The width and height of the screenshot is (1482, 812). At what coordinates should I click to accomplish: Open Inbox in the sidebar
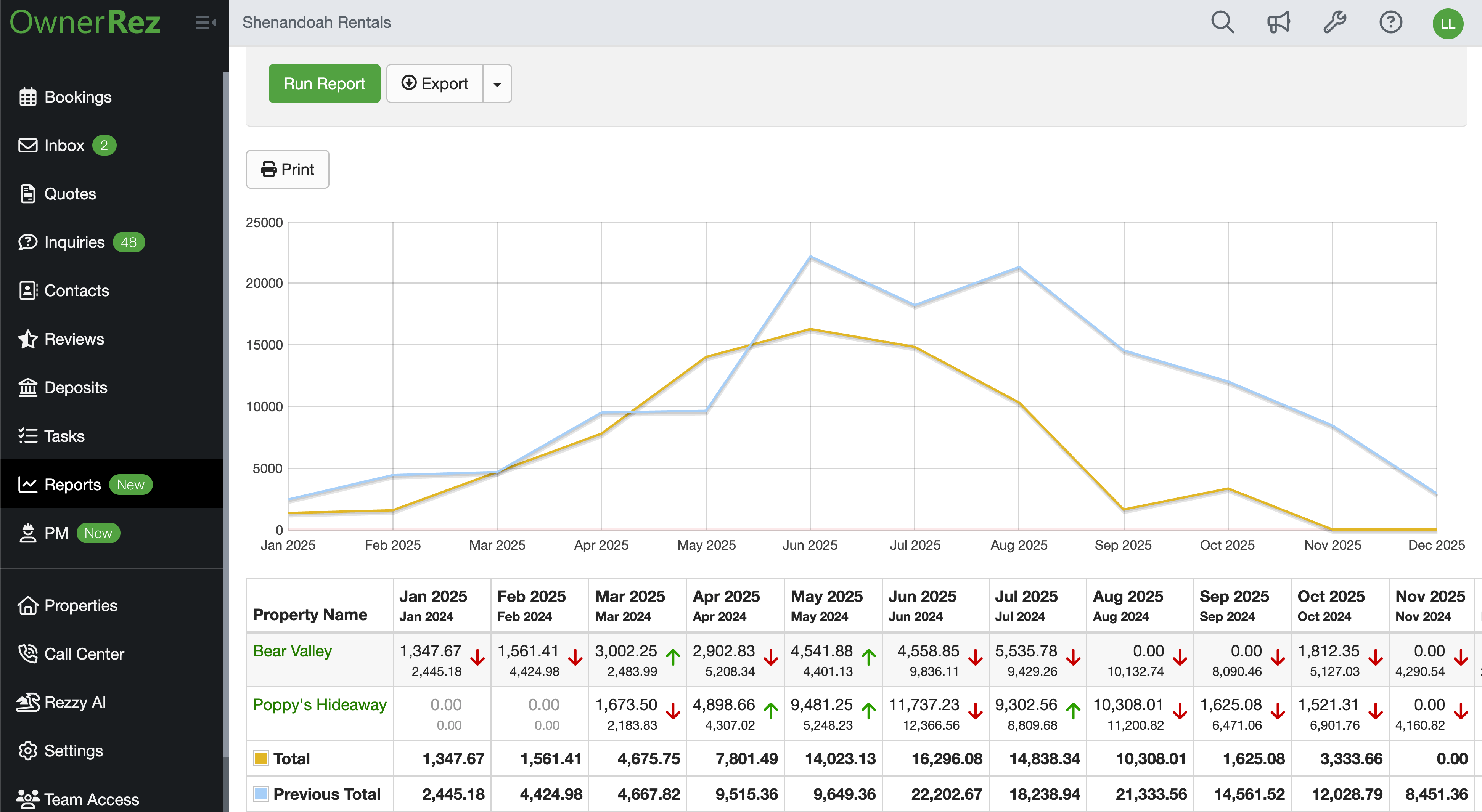pos(112,145)
